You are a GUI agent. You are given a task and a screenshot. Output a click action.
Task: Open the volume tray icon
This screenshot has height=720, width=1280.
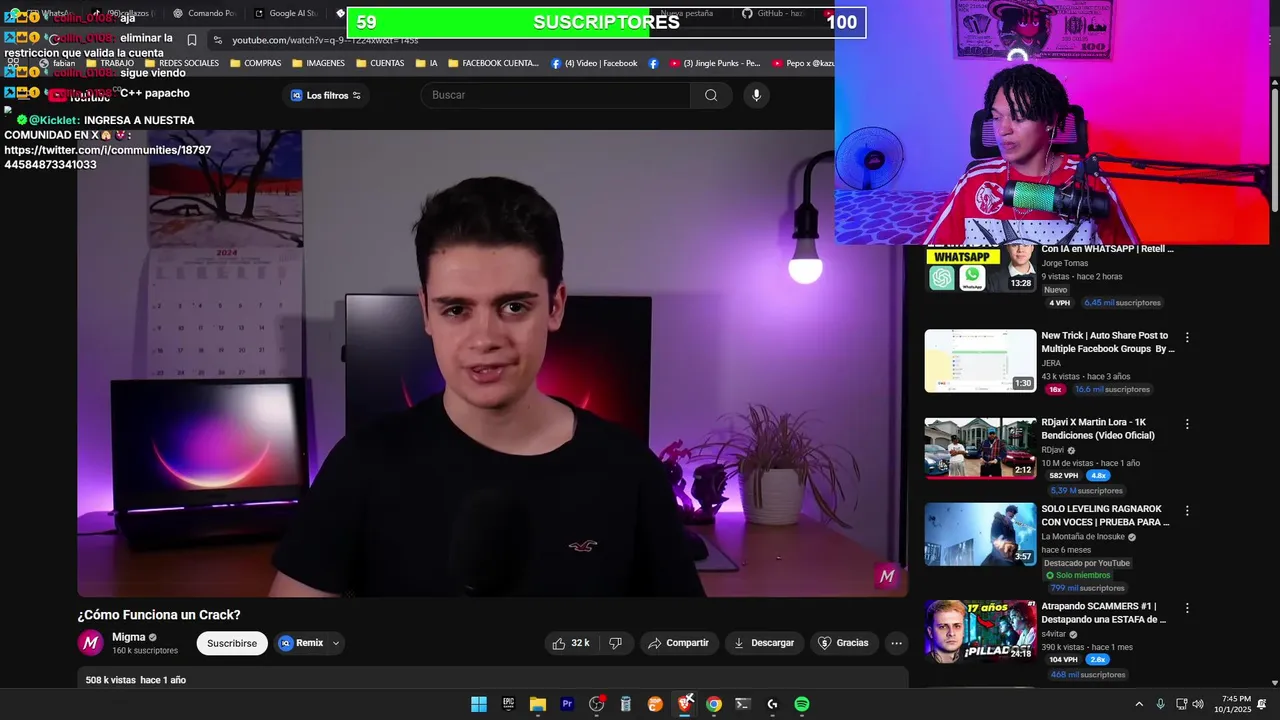pyautogui.click(x=1198, y=704)
